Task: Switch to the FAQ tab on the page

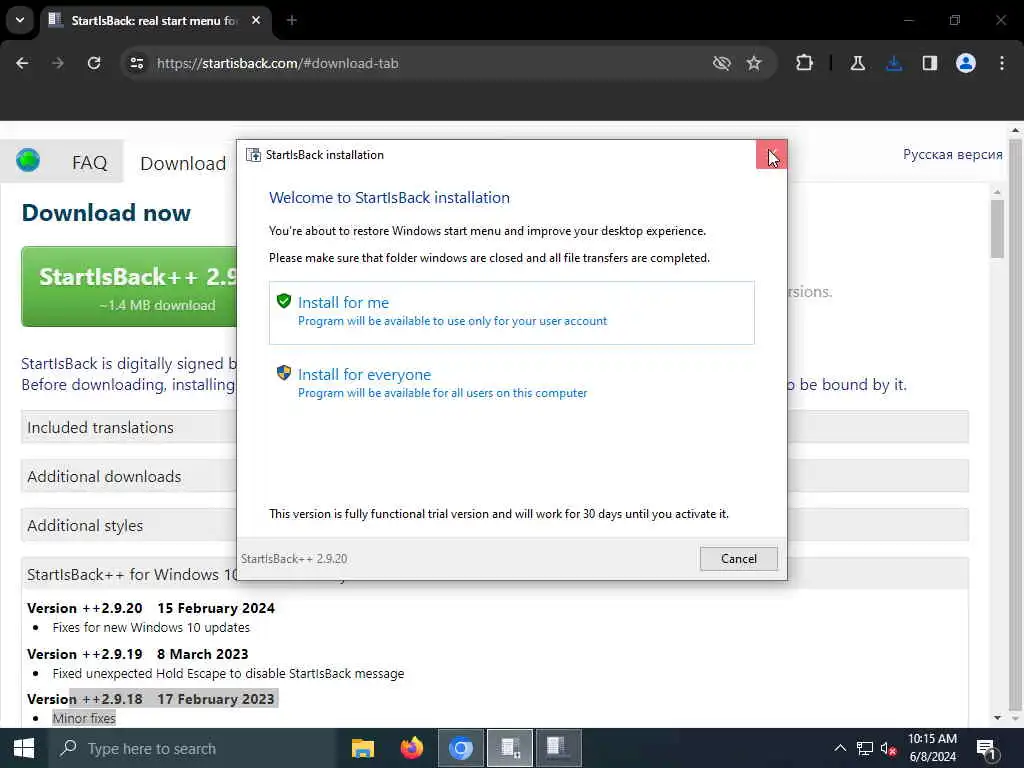Action: pos(89,162)
